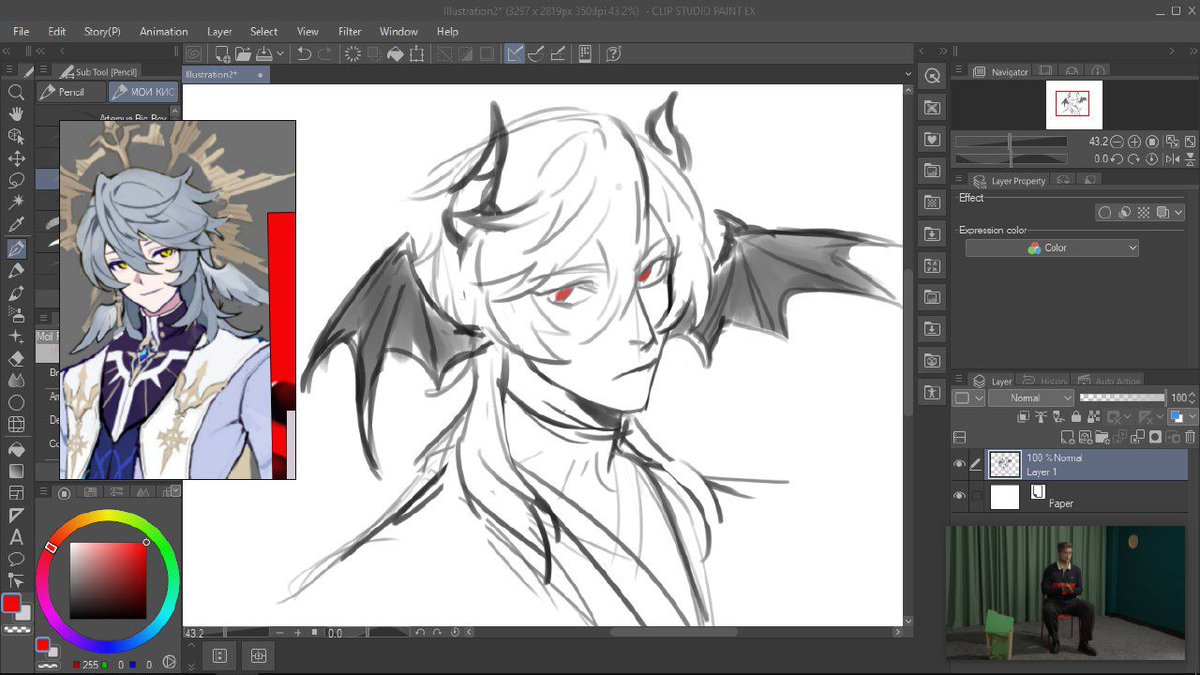Open the Filter menu
Viewport: 1200px width, 675px height.
pos(350,31)
